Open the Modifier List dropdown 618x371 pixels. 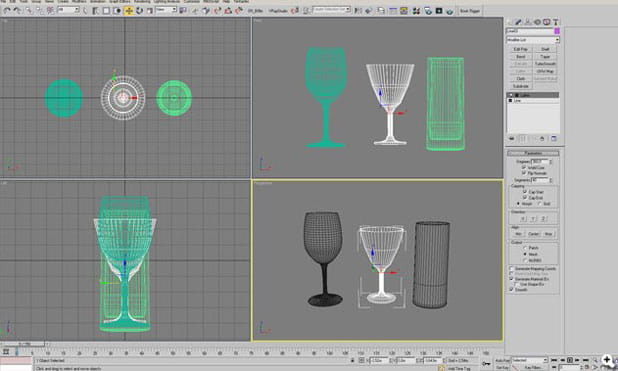533,40
